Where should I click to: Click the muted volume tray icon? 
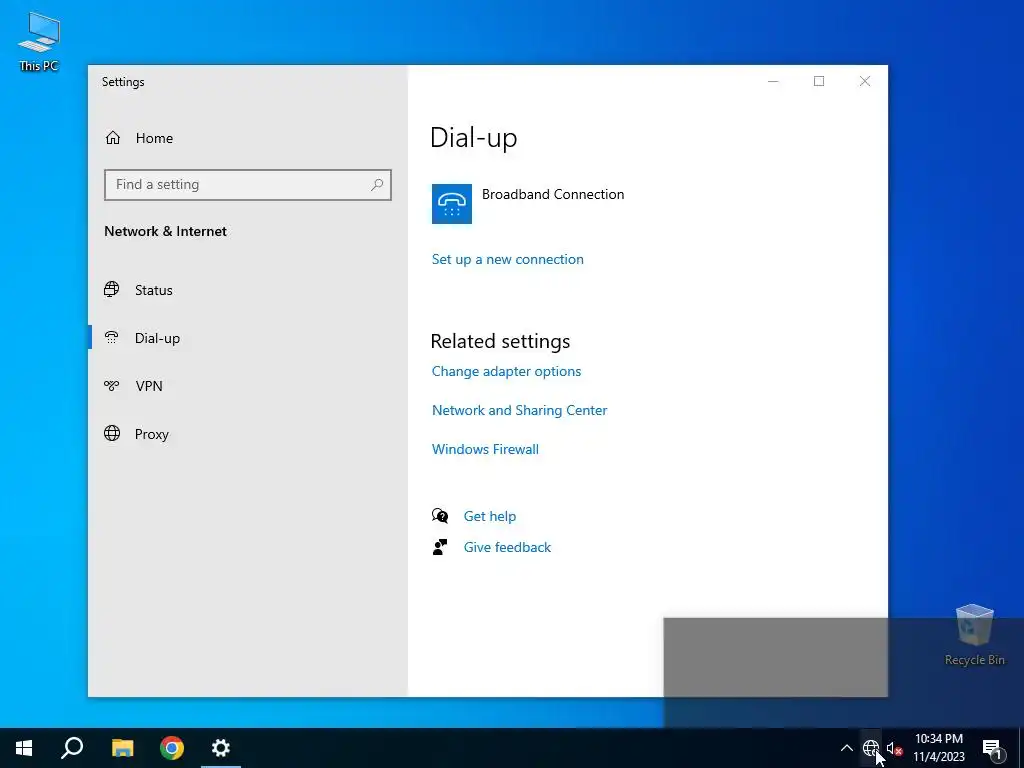894,748
